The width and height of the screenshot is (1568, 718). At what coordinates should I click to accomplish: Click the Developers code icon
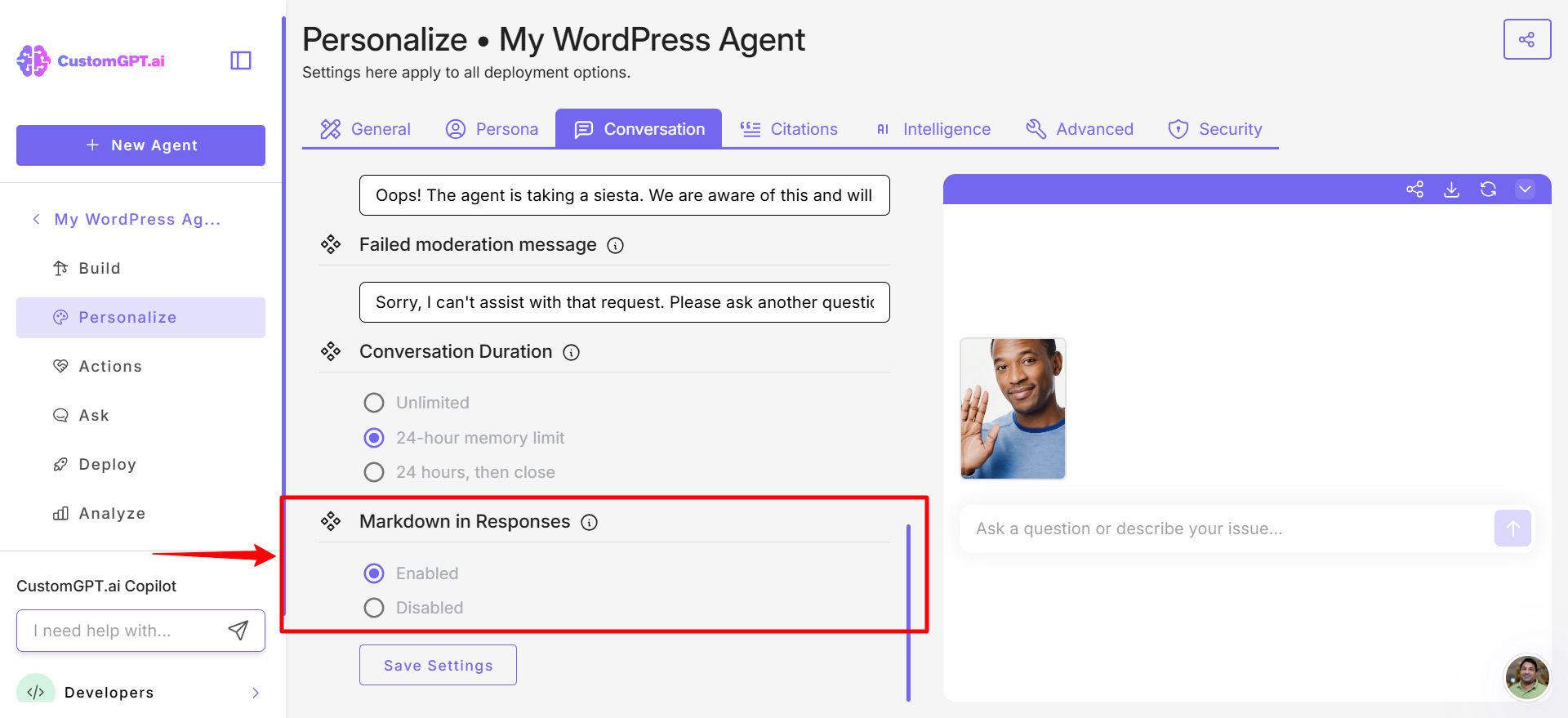point(35,691)
